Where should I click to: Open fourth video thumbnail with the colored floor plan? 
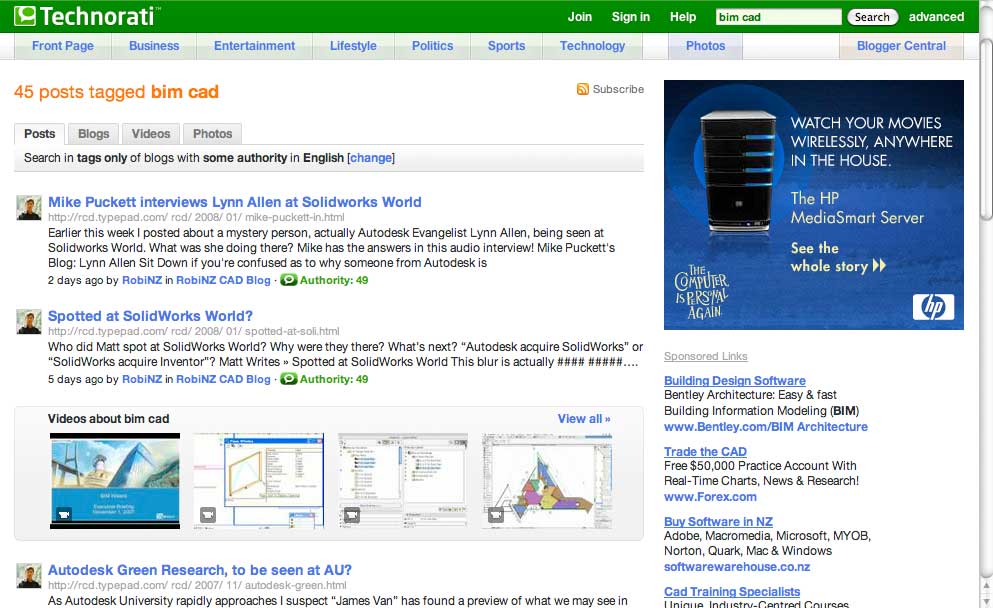pos(547,481)
